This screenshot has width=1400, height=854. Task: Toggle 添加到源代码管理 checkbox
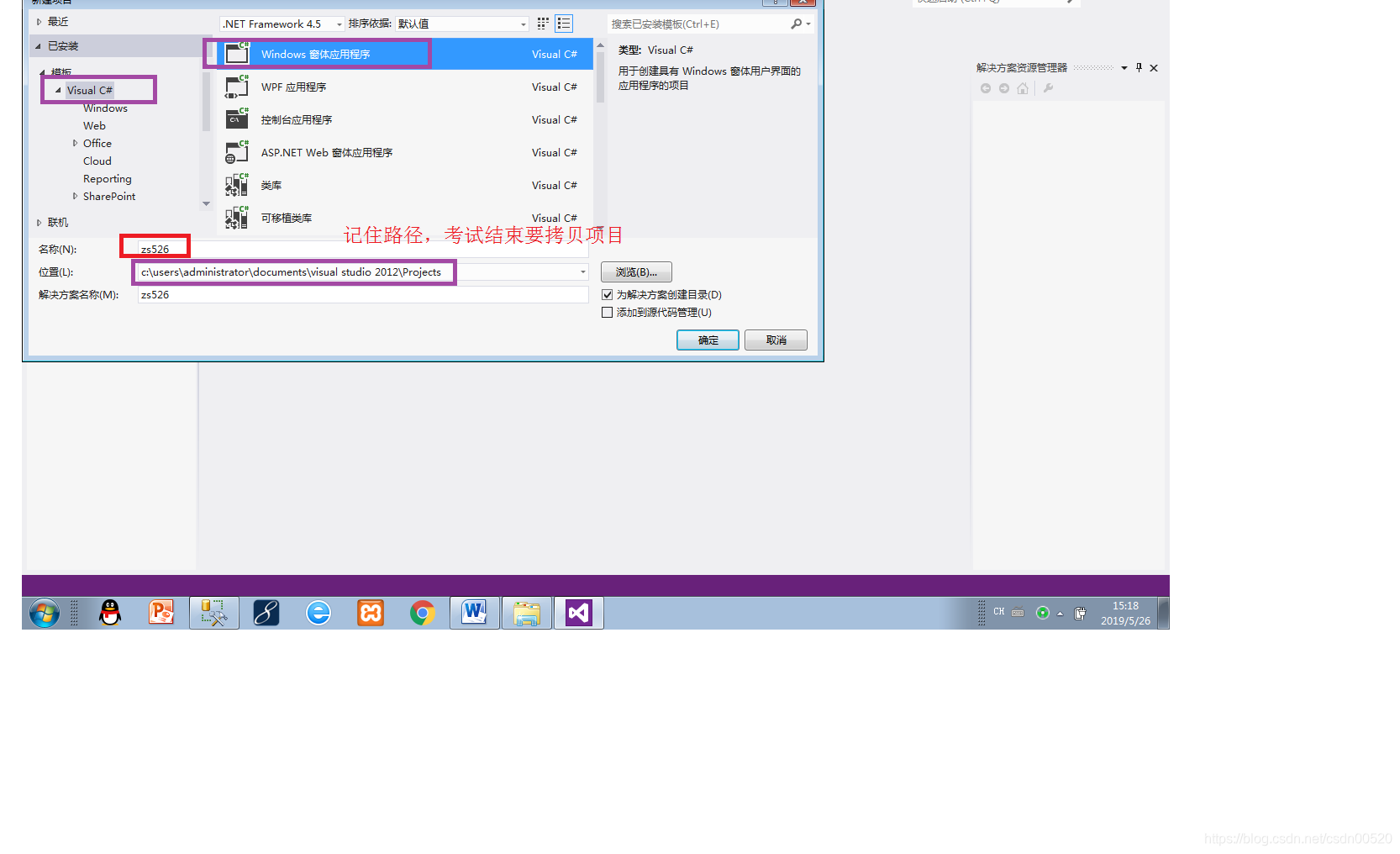tap(607, 313)
